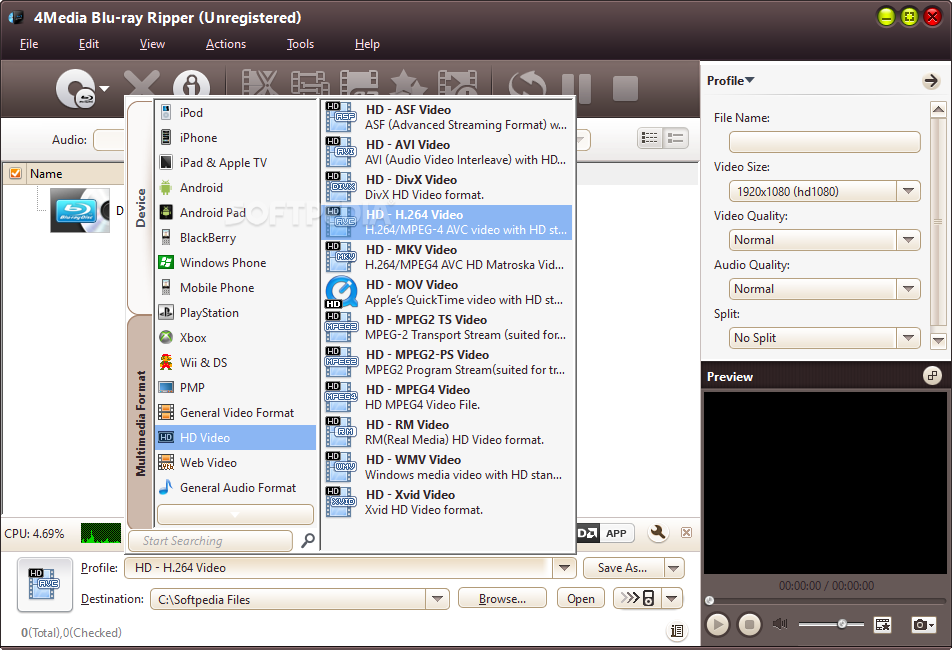This screenshot has width=952, height=650.
Task: Choose Xbox category
Action: pos(236,337)
